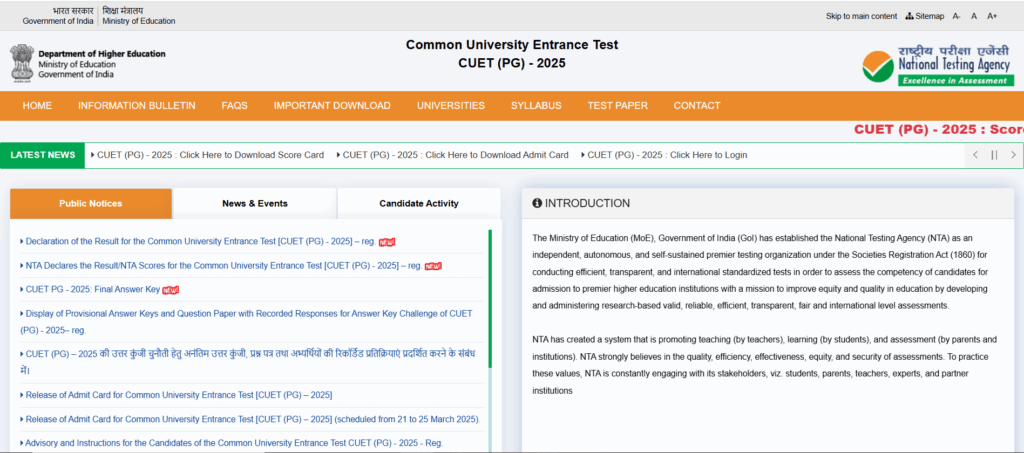Reset font size with A button

(974, 16)
